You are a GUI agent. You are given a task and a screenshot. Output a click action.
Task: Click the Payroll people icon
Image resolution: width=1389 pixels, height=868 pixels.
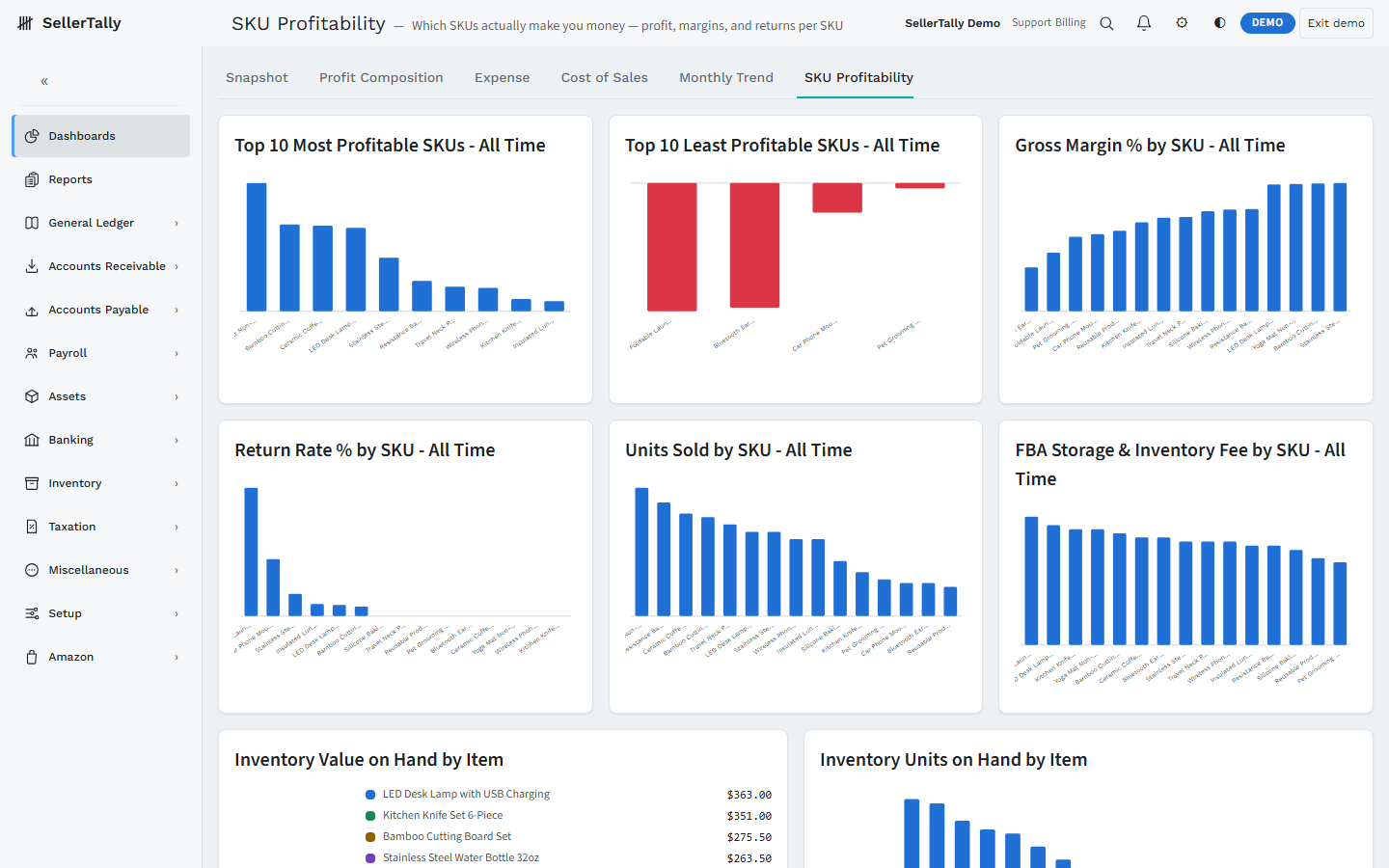point(32,353)
